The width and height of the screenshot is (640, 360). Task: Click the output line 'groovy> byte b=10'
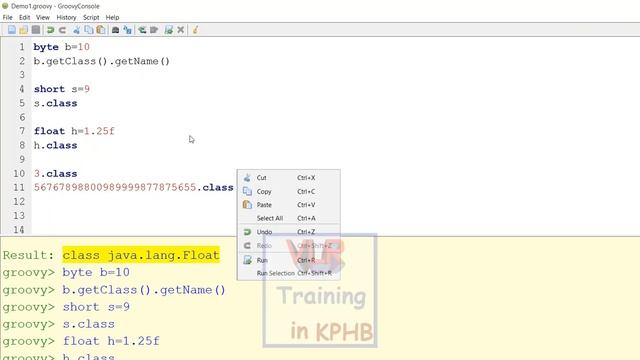(66, 272)
